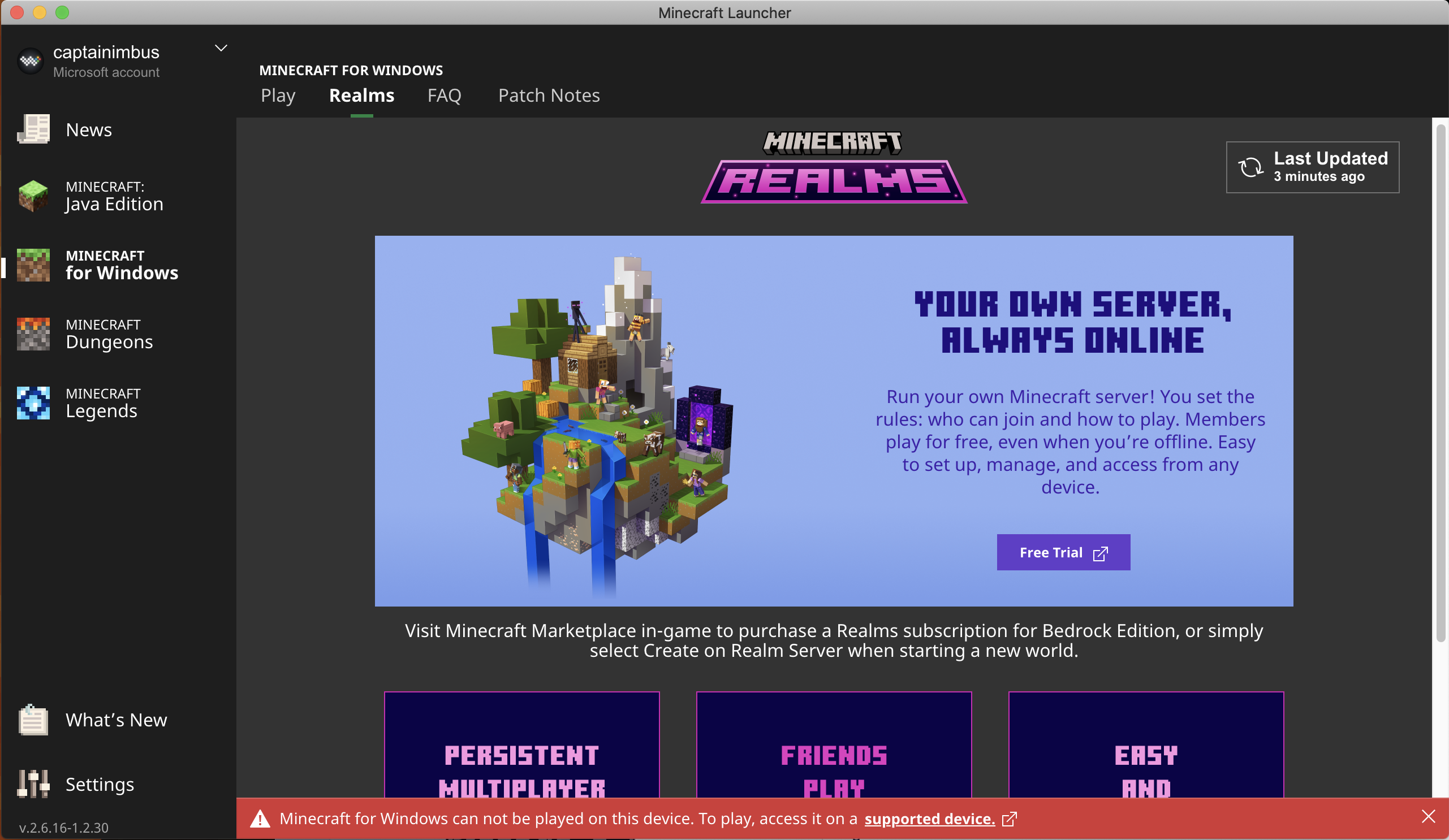Screen dimensions: 1449x840
Task: Open Minecraft Legends blue icon
Action: [33, 403]
